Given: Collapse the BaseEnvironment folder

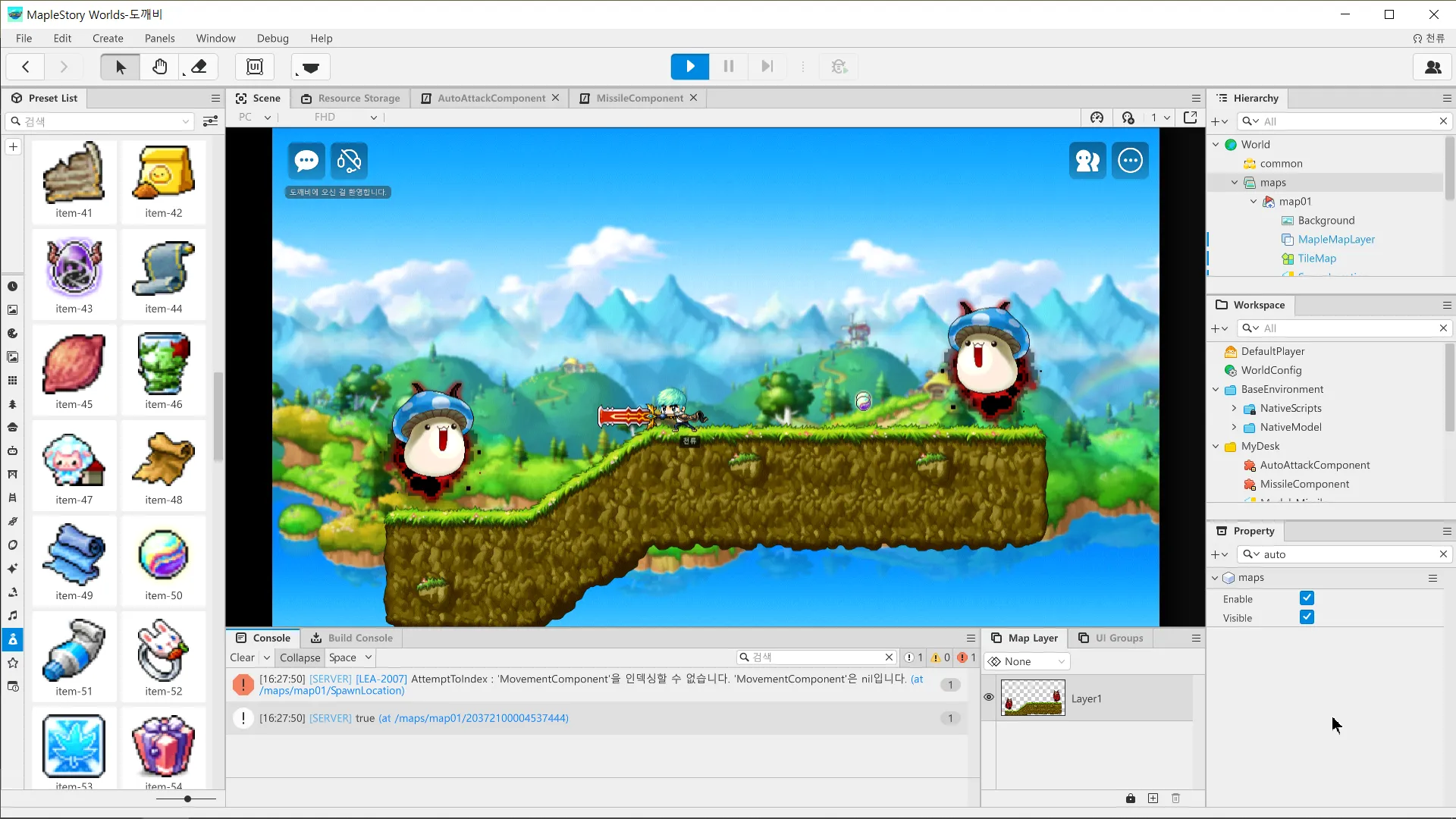Looking at the screenshot, I should (1216, 390).
